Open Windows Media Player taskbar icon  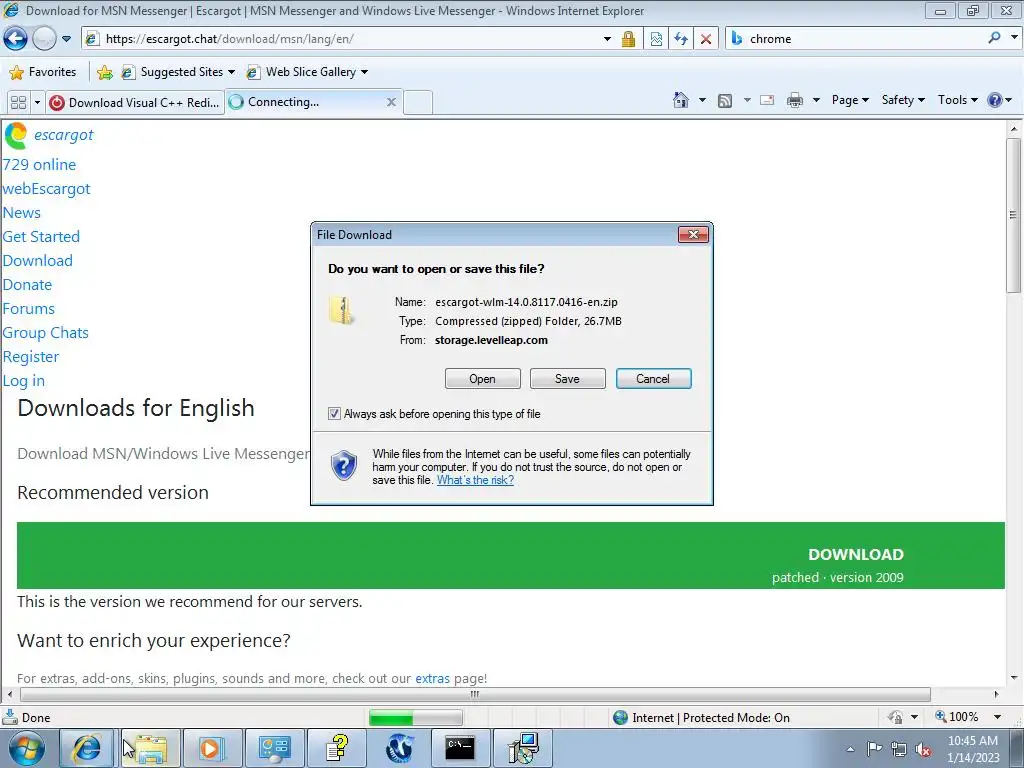[x=211, y=748]
